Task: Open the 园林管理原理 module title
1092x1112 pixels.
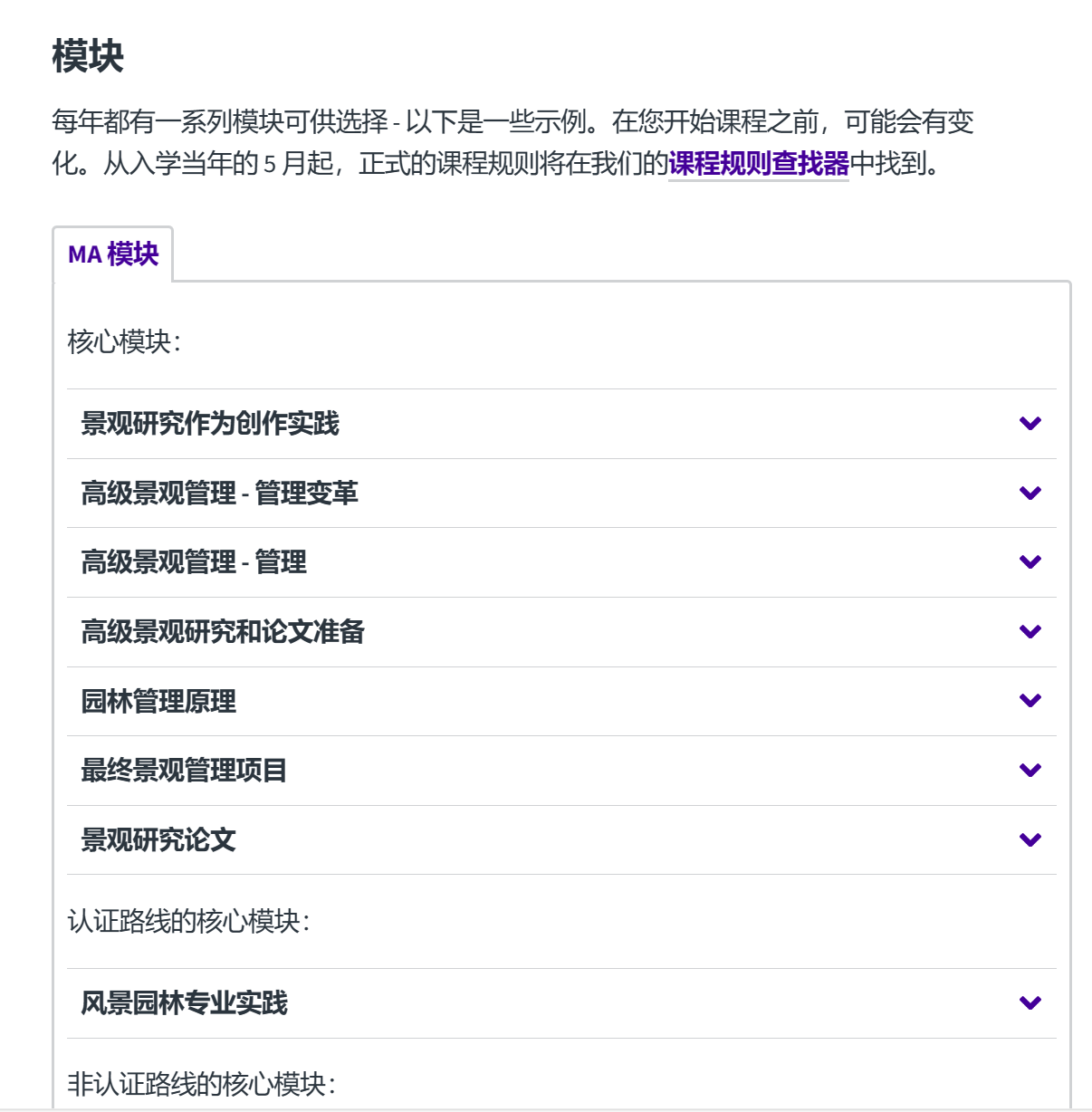Action: coord(158,701)
